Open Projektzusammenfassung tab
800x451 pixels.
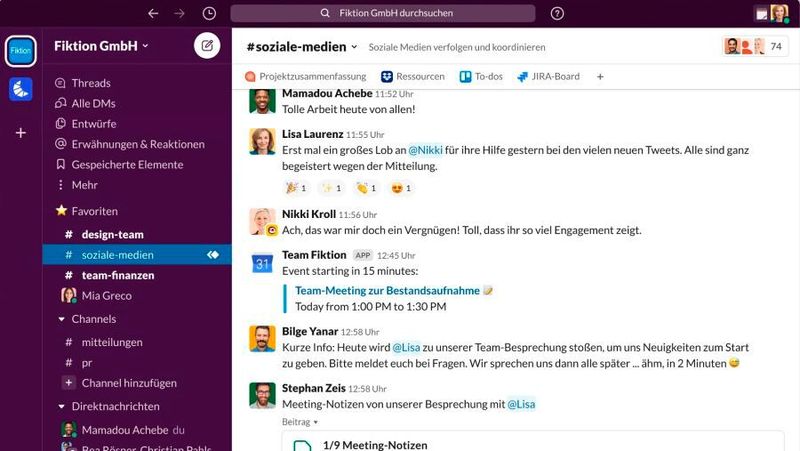point(306,77)
